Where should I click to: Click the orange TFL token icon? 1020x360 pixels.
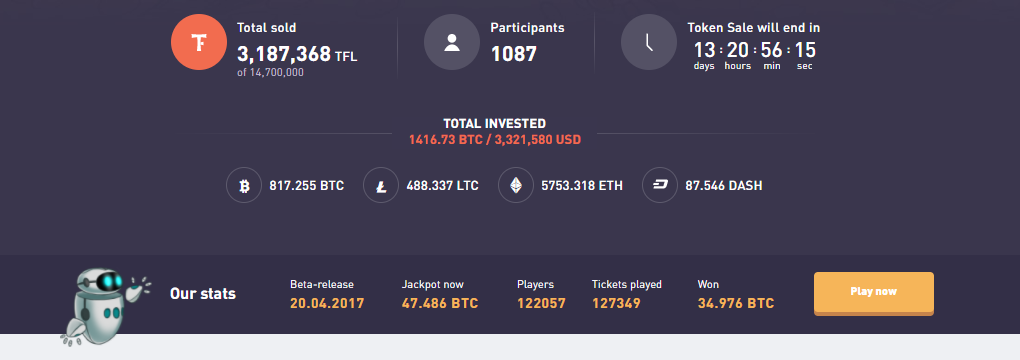(199, 42)
